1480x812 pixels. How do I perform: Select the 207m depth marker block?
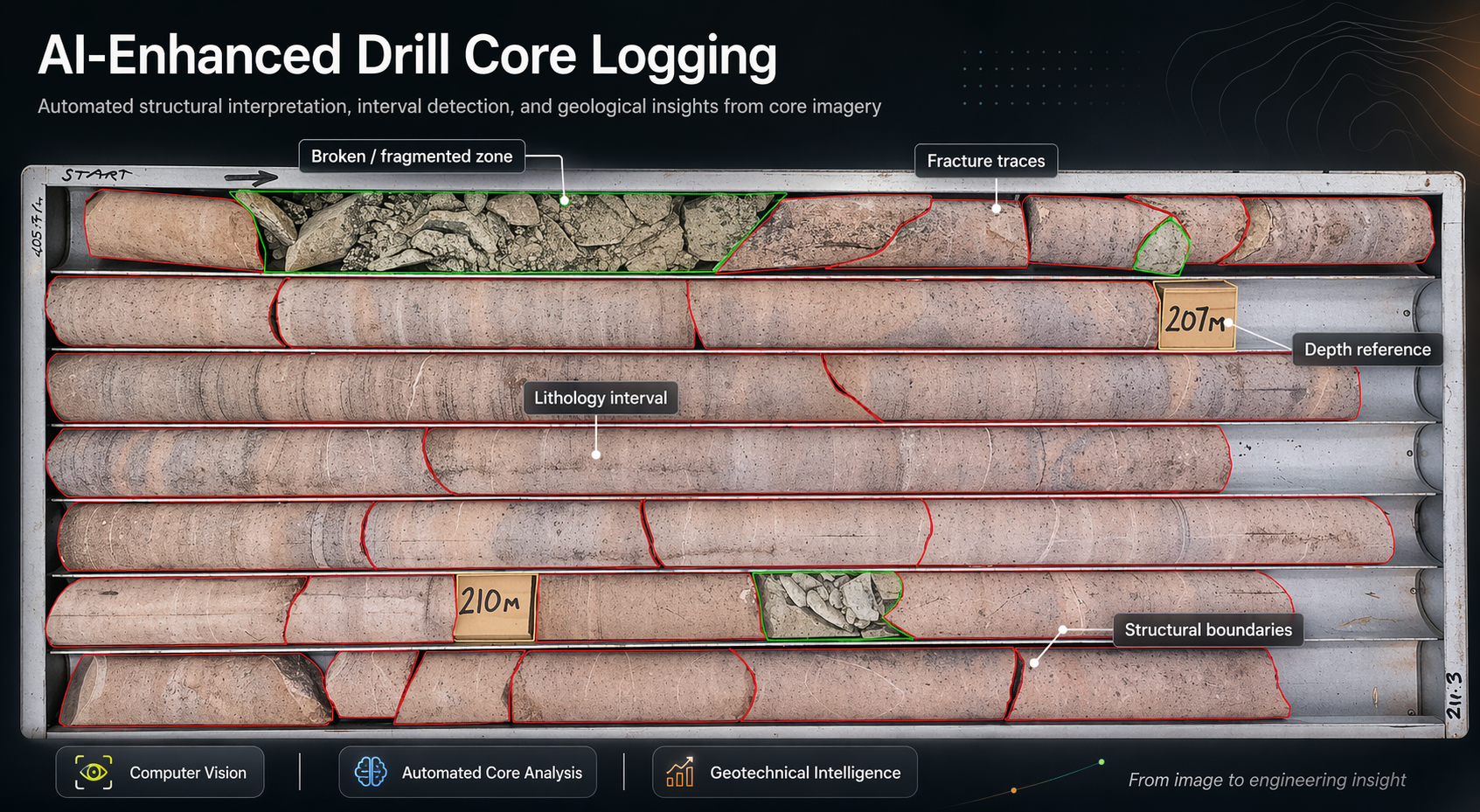coord(1196,317)
